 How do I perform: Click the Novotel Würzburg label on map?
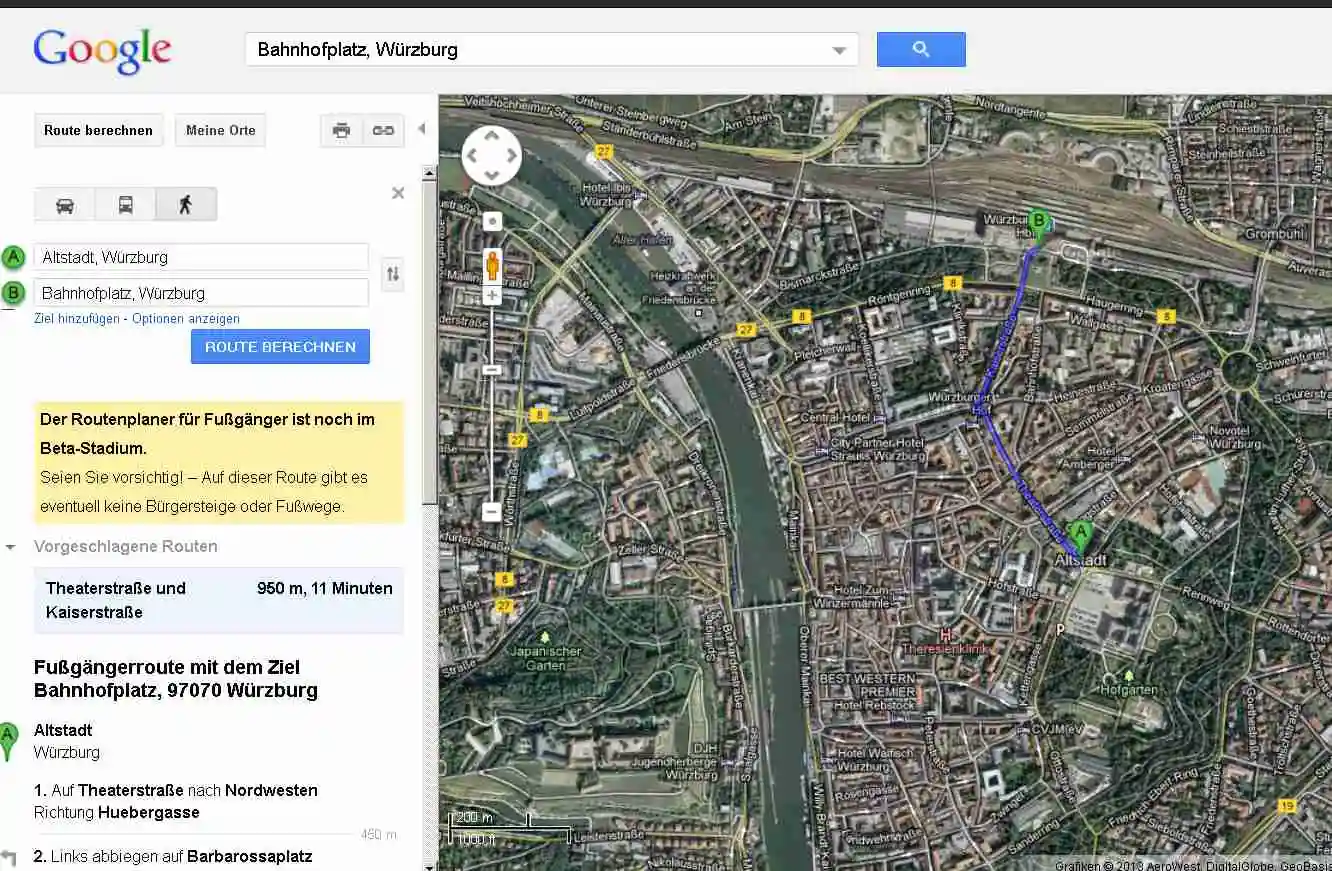click(1235, 437)
